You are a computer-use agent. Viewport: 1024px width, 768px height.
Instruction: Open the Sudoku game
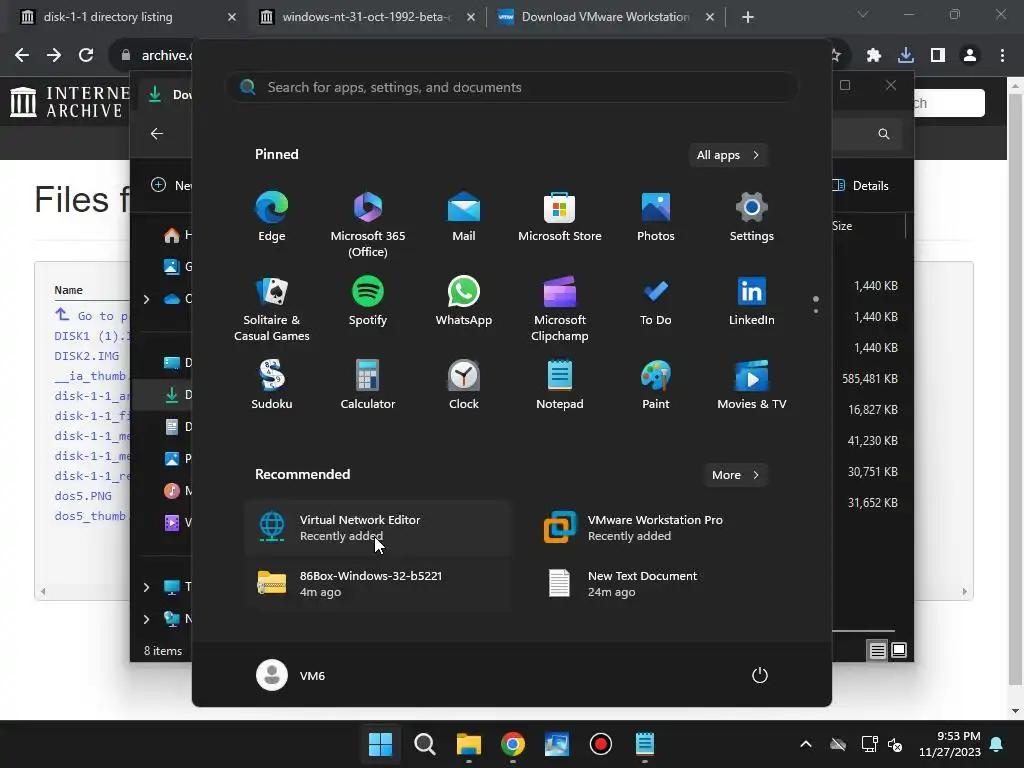(272, 385)
